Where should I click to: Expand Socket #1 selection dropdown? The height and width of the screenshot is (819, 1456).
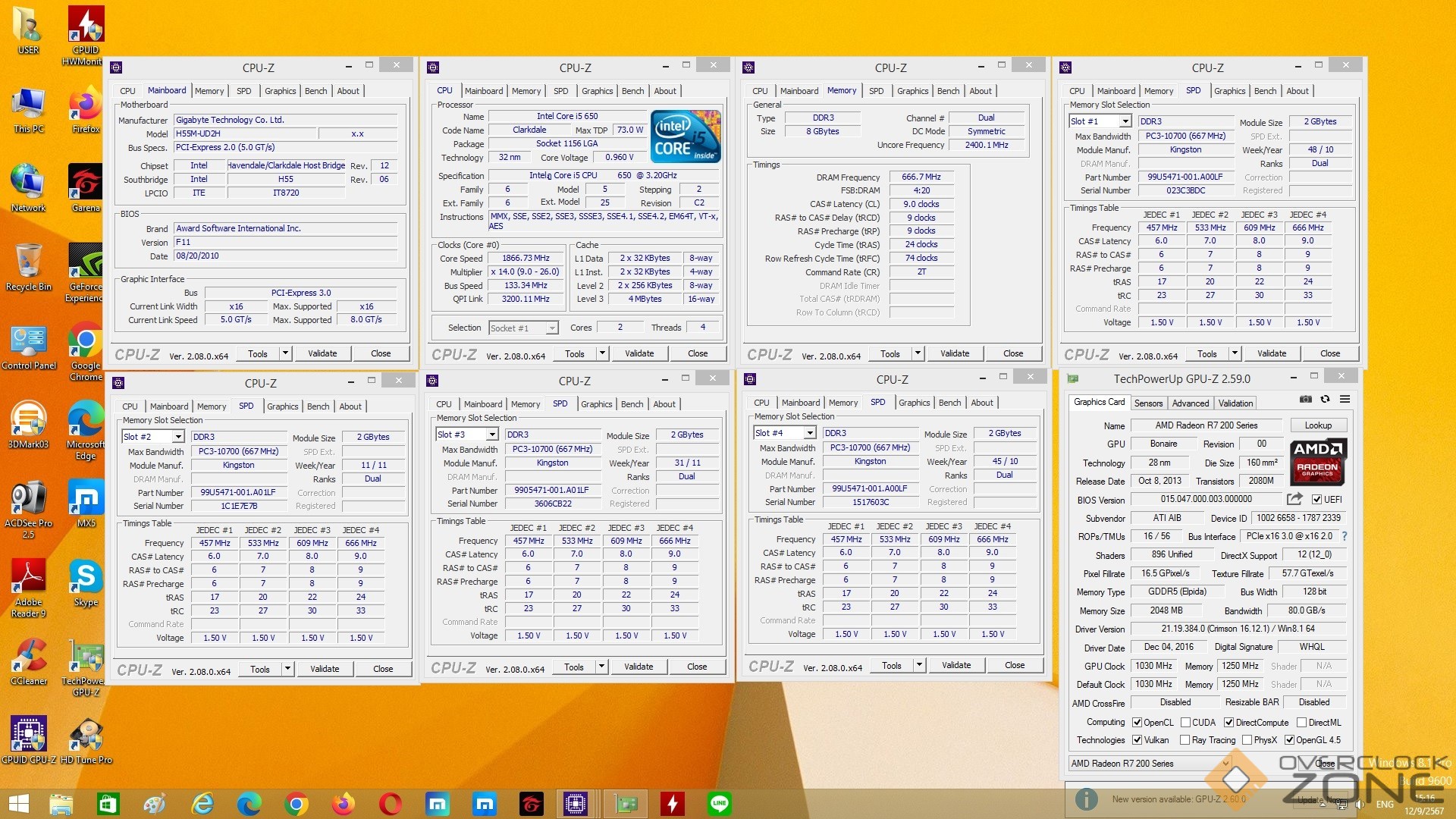click(x=552, y=328)
